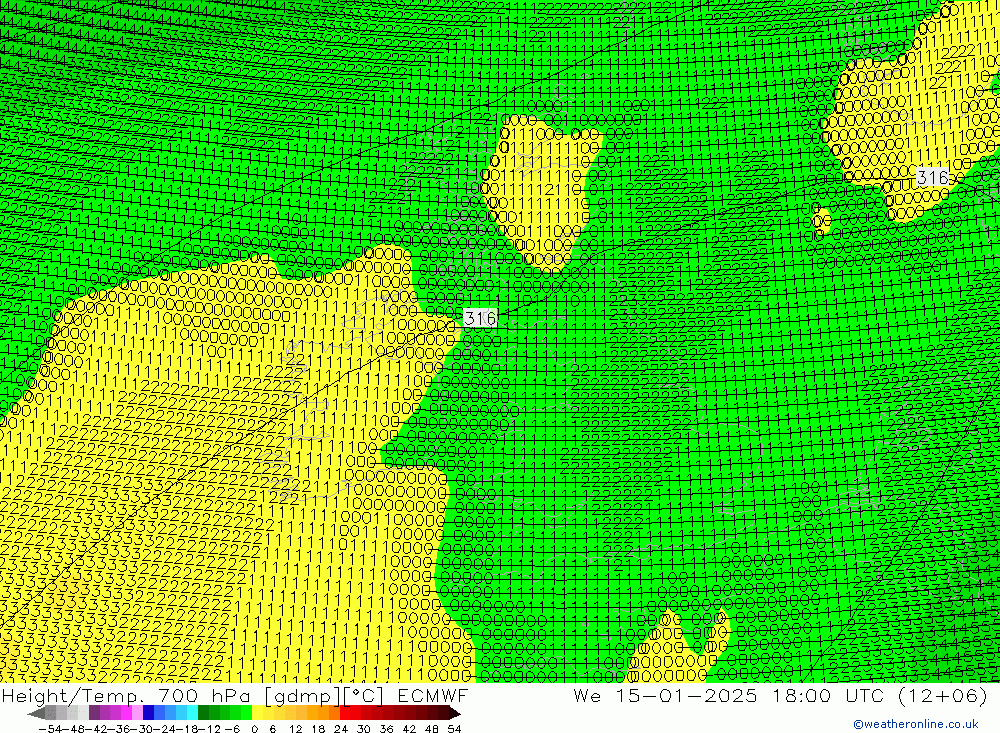Click the gray left arrow of the color scale

[x=37, y=713]
